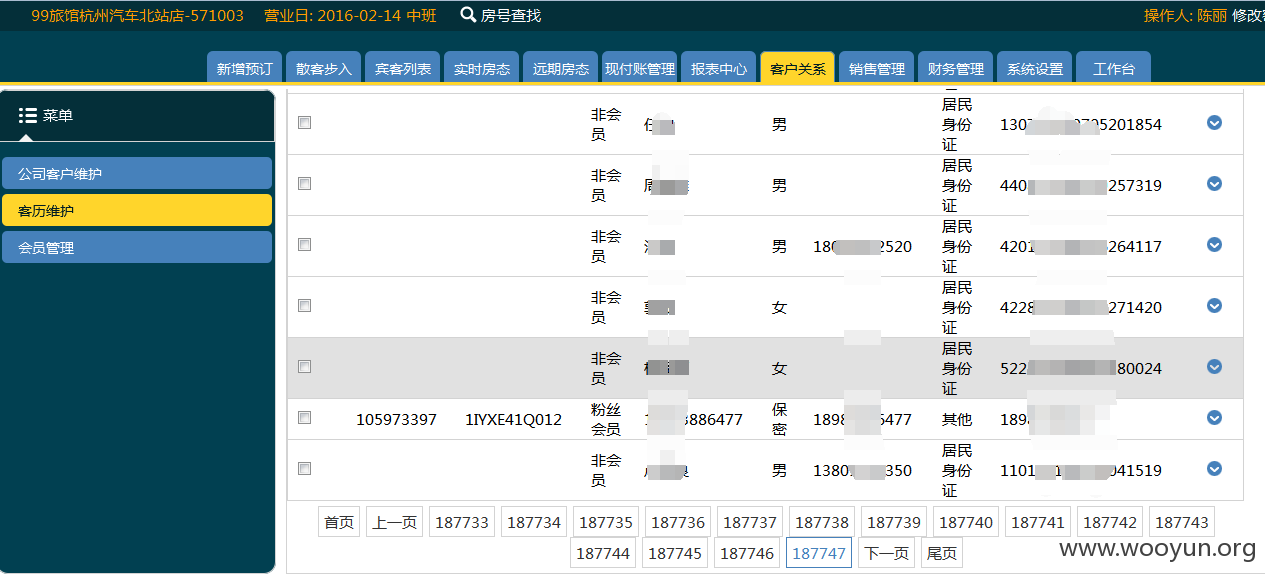1265x577 pixels.
Task: Click member number 105973397 cell
Action: coord(396,419)
